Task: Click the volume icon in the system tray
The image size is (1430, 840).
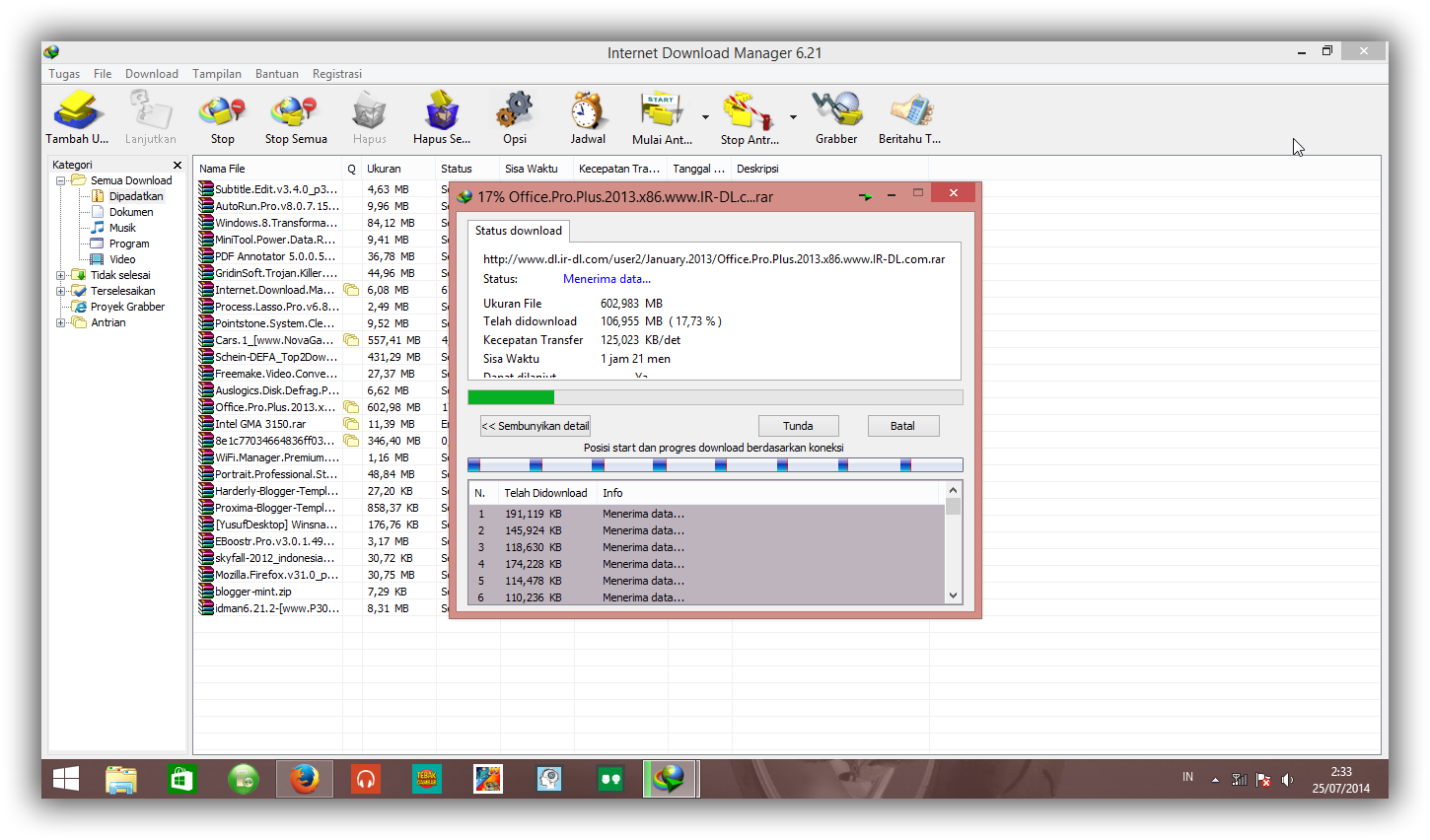Action: point(1287,780)
